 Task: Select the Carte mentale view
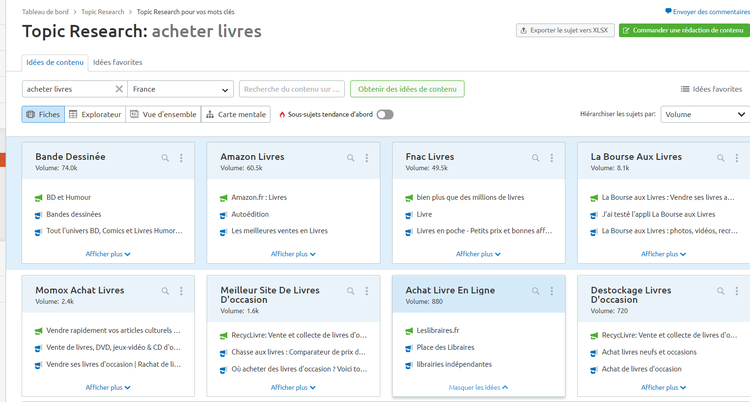pos(236,114)
